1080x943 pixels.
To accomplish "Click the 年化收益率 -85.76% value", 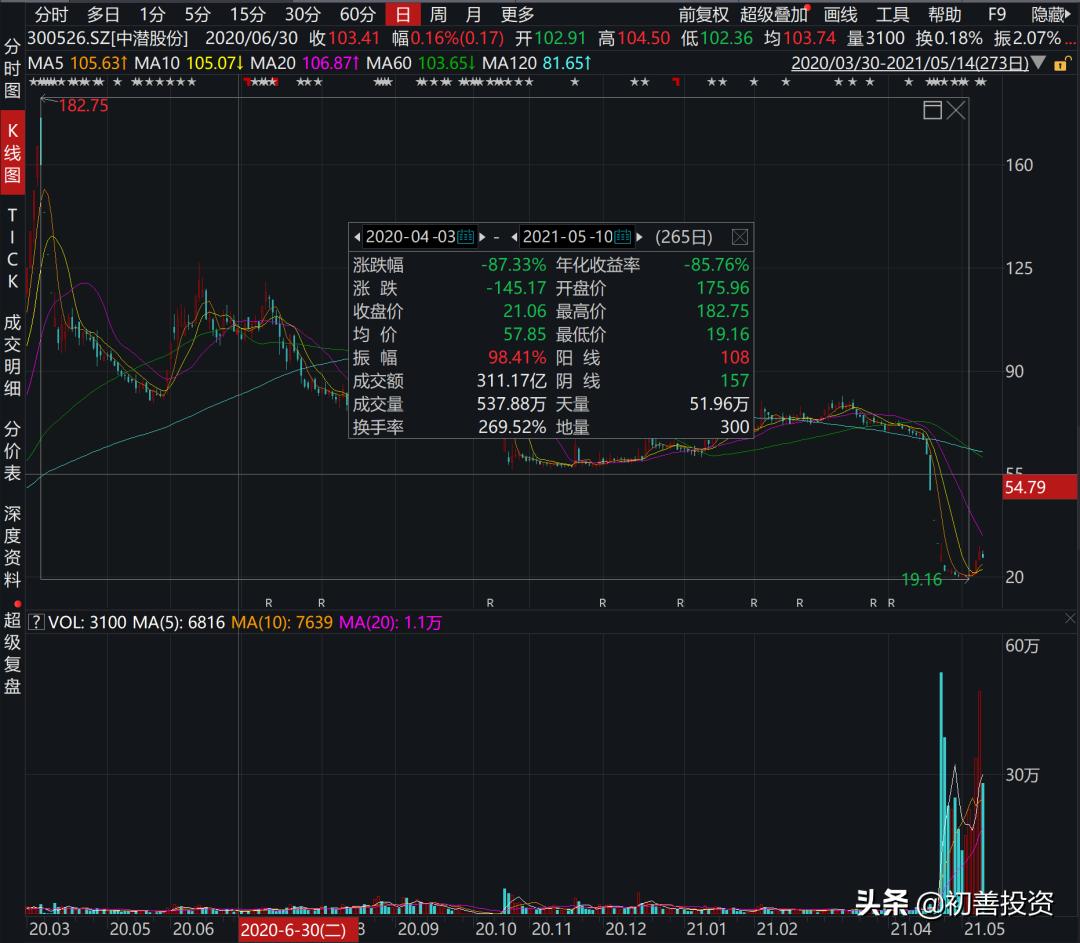I will click(x=716, y=265).
